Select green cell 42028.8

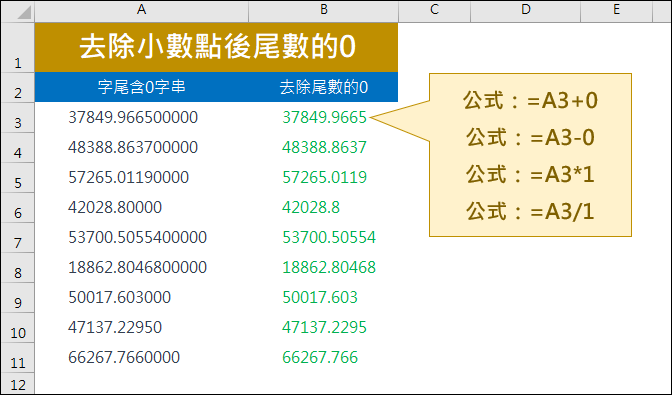coord(324,207)
